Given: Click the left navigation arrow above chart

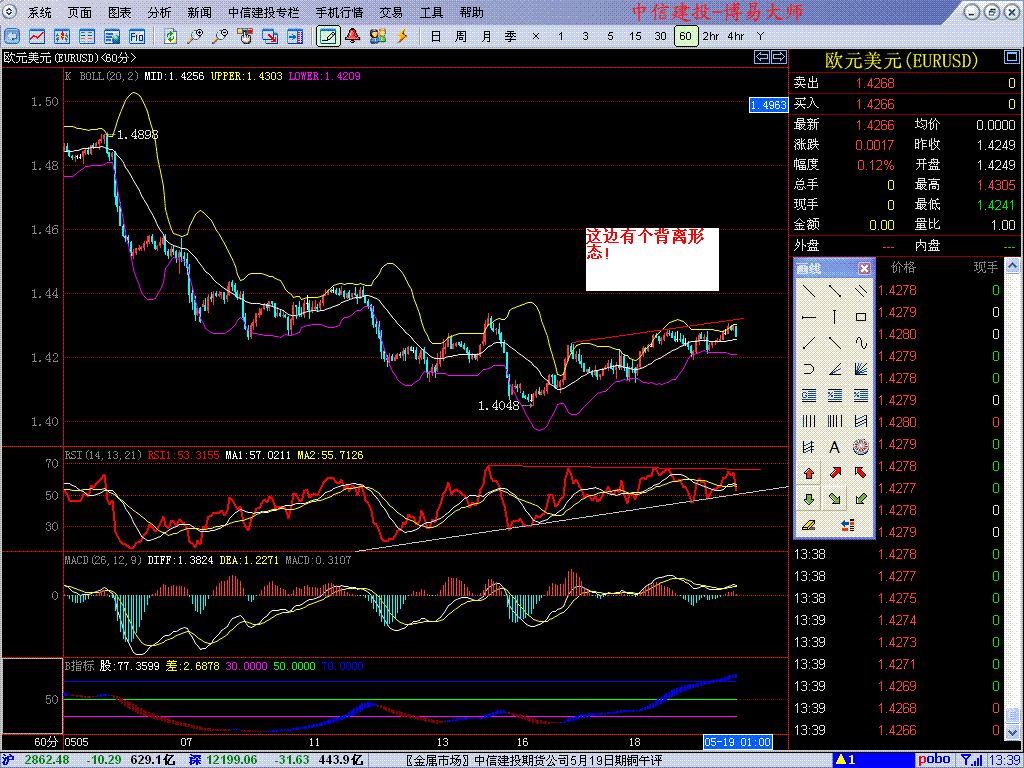Looking at the screenshot, I should (x=762, y=57).
